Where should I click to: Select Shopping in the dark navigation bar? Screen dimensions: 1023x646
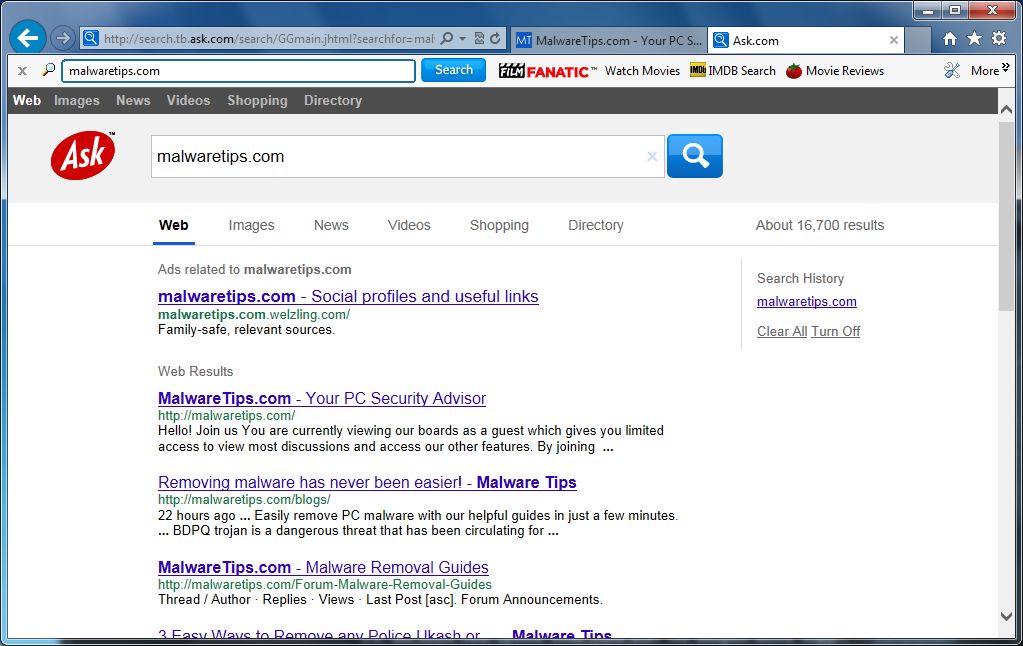pos(257,100)
